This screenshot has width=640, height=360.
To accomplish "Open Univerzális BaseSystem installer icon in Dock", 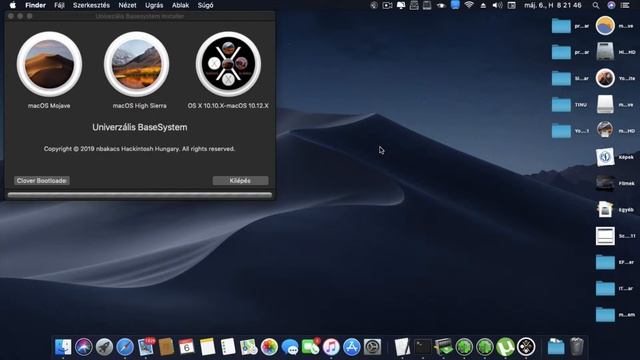I will pos(526,347).
